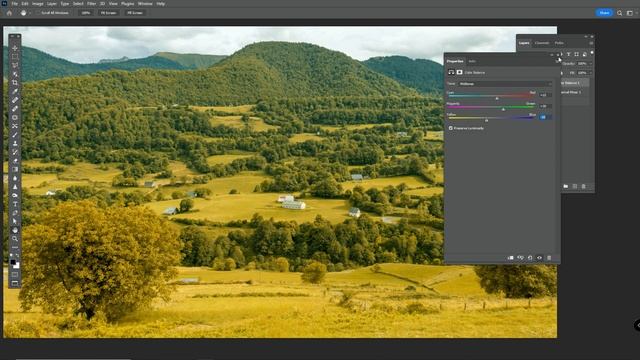640x360 pixels.
Task: Click the Magenta-Green slider handle
Action: coord(503,109)
